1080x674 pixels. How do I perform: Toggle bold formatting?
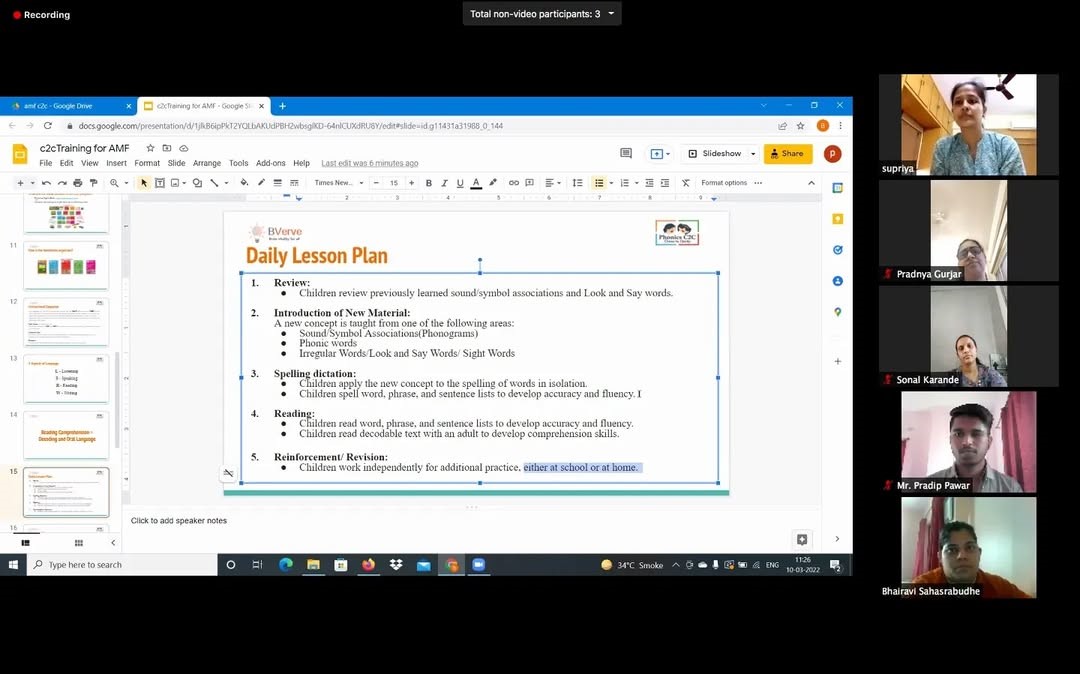coord(429,183)
